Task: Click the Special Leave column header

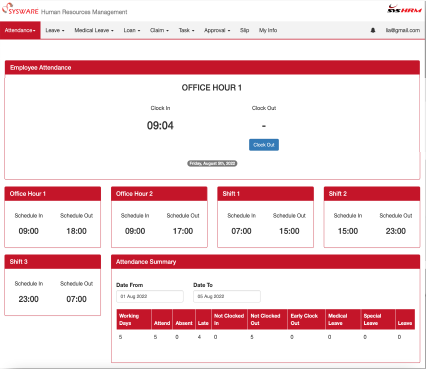Action: pos(378,319)
